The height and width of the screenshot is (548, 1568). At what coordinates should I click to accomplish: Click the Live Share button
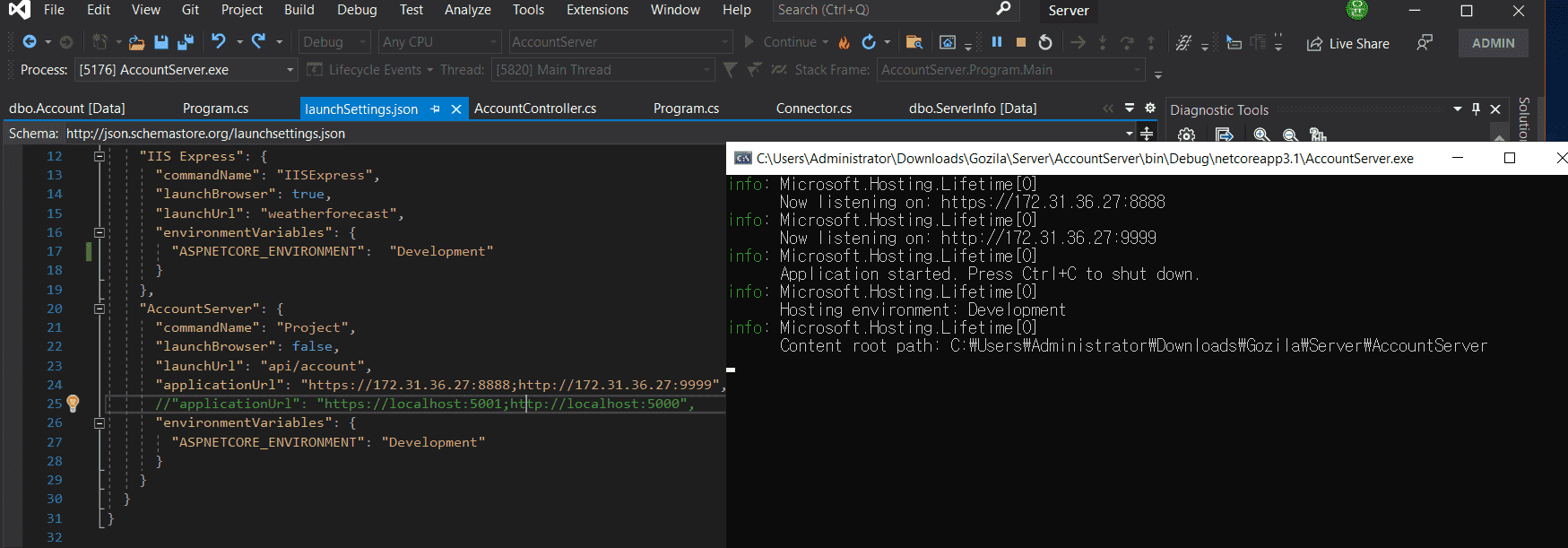1347,43
